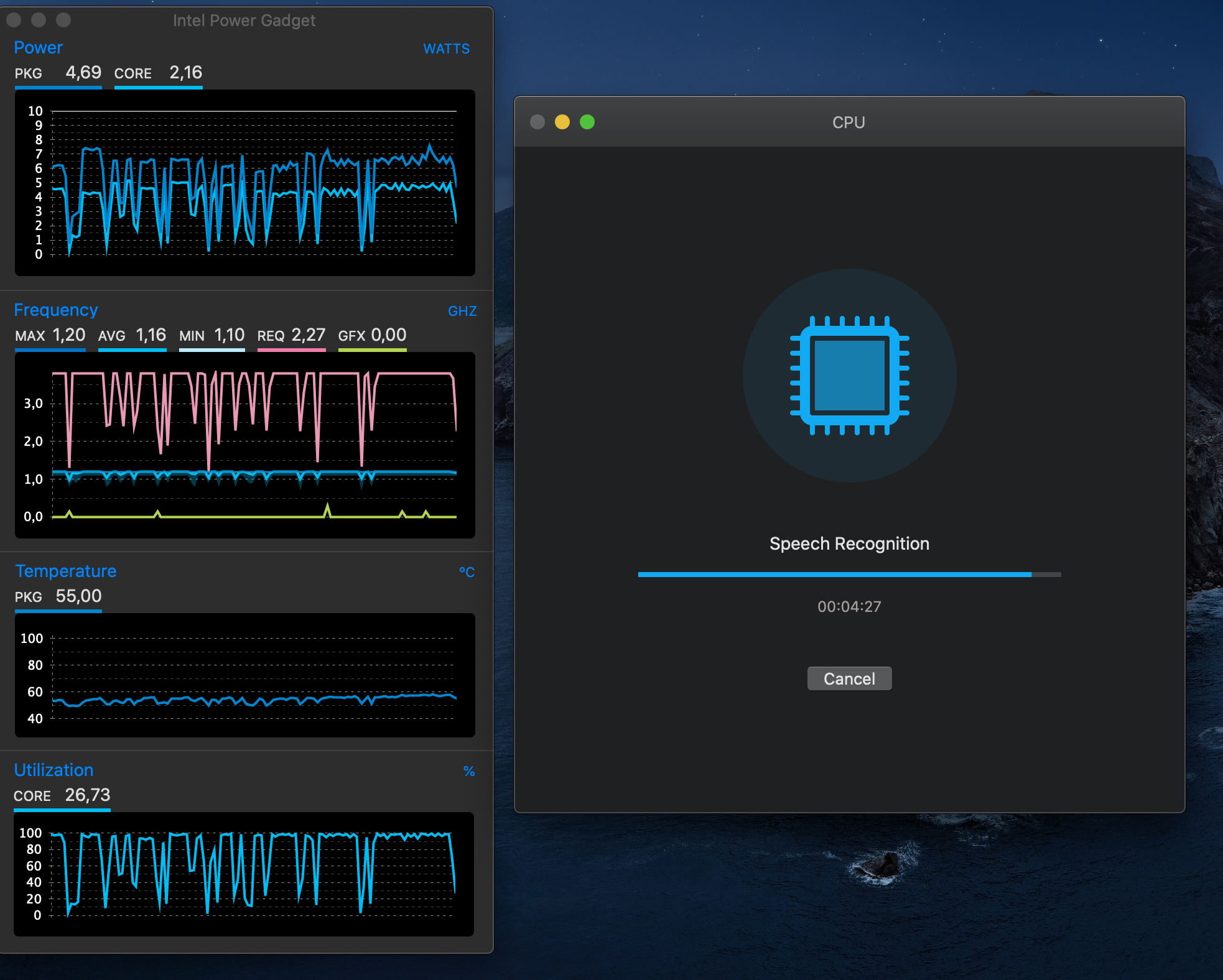
Task: Select the Power graph PKG value
Action: click(74, 71)
